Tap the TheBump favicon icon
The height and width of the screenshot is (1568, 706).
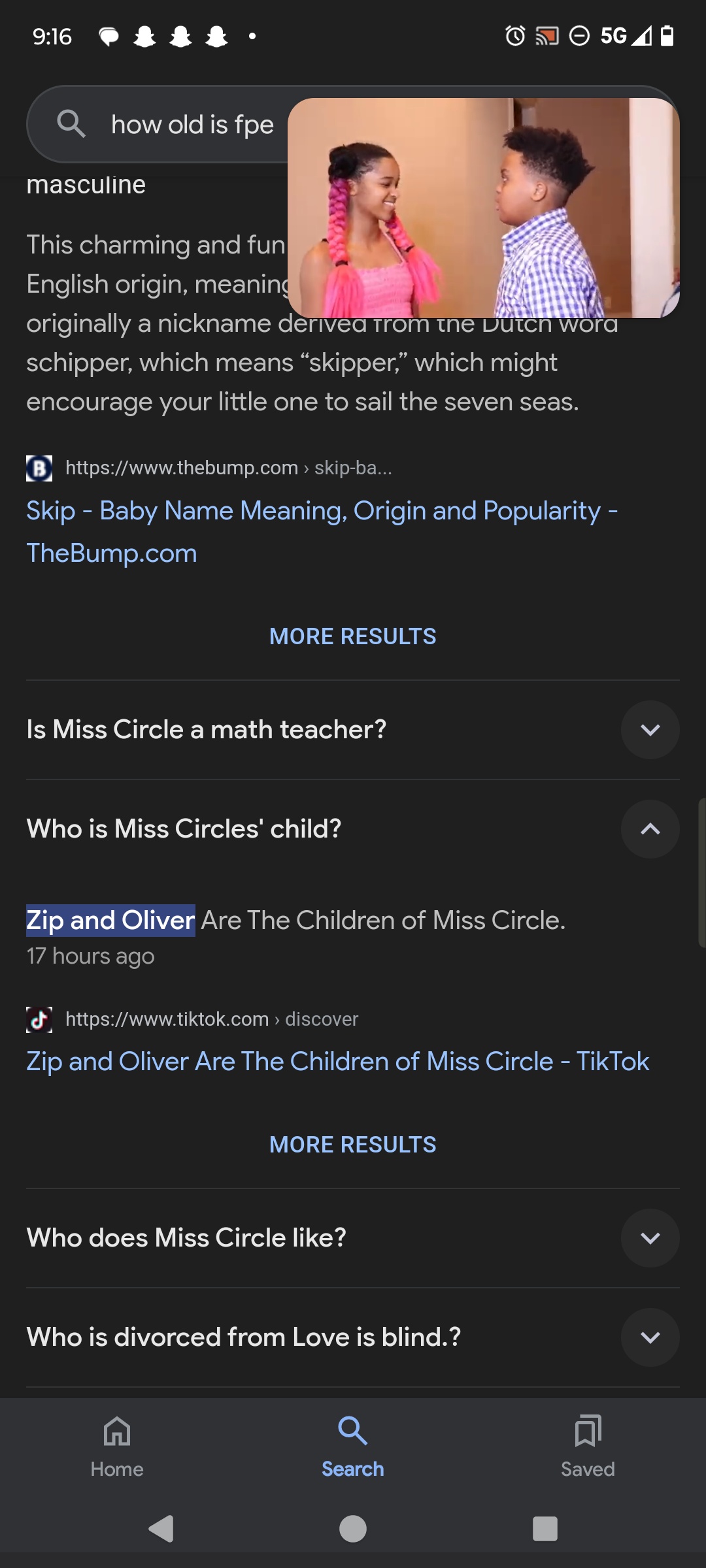[39, 468]
